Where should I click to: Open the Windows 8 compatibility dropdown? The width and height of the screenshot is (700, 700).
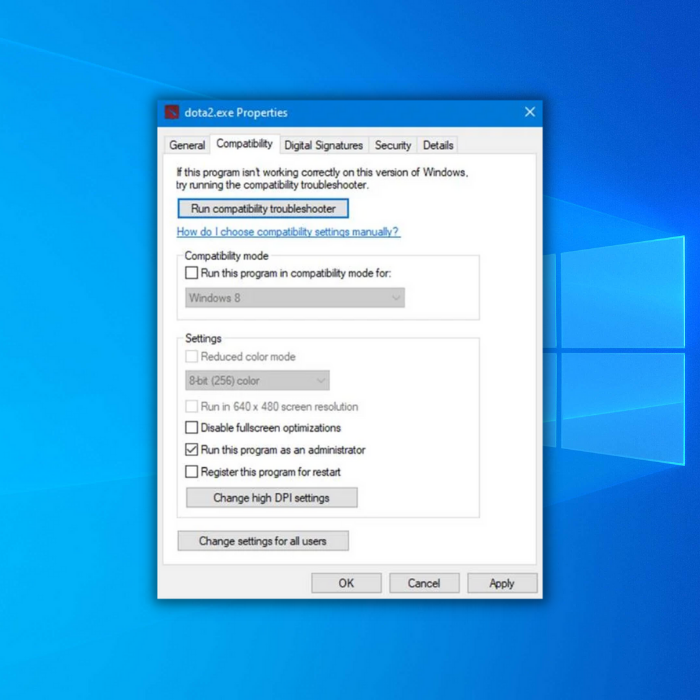295,298
